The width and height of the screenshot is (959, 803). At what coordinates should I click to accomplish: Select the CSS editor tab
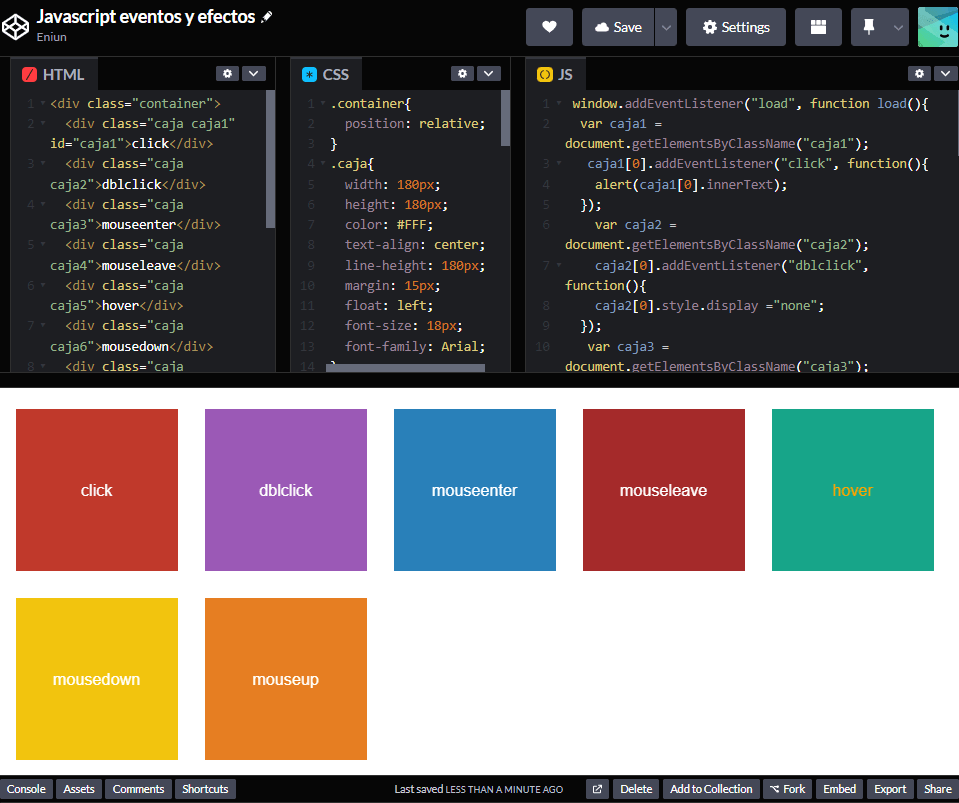pos(326,75)
